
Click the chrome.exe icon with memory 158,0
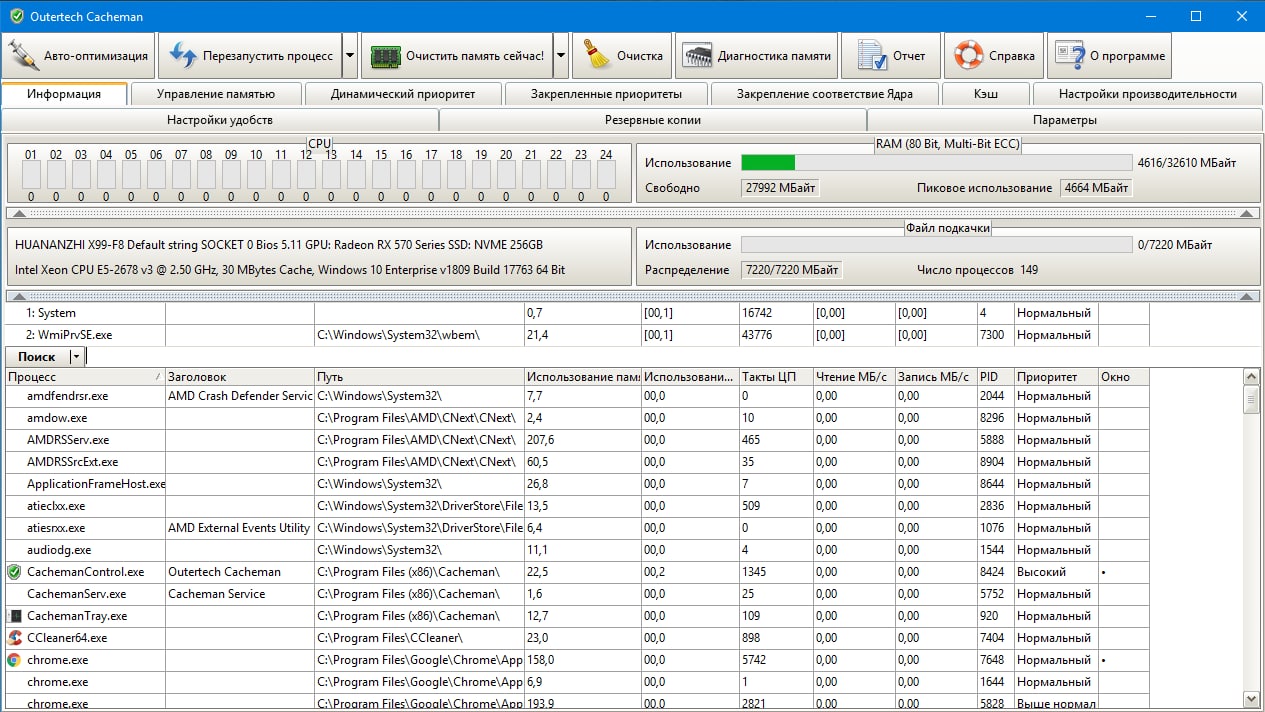14,660
